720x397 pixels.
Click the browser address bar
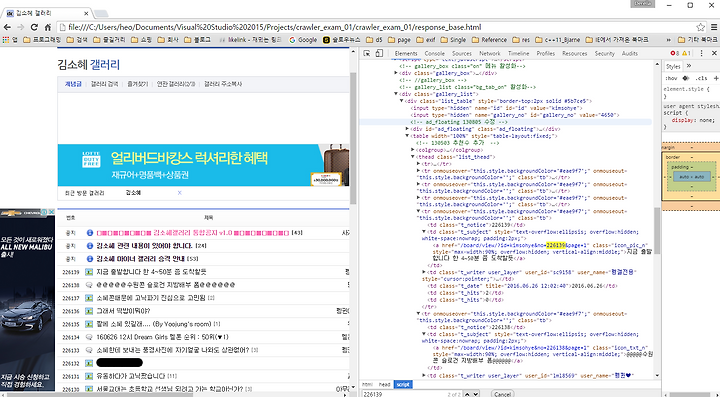tap(377, 27)
